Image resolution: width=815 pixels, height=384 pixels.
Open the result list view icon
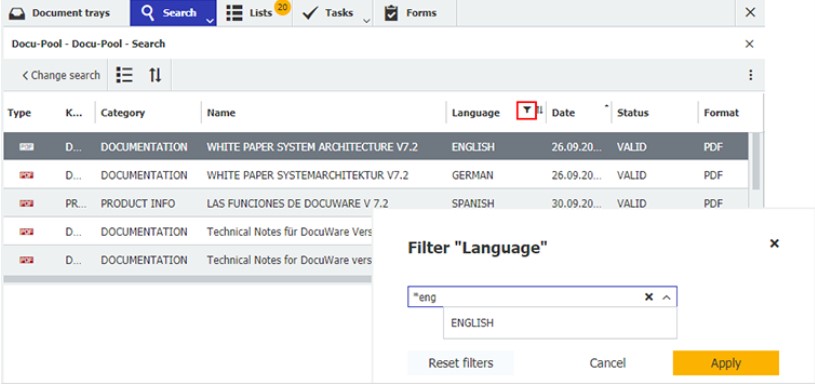124,75
